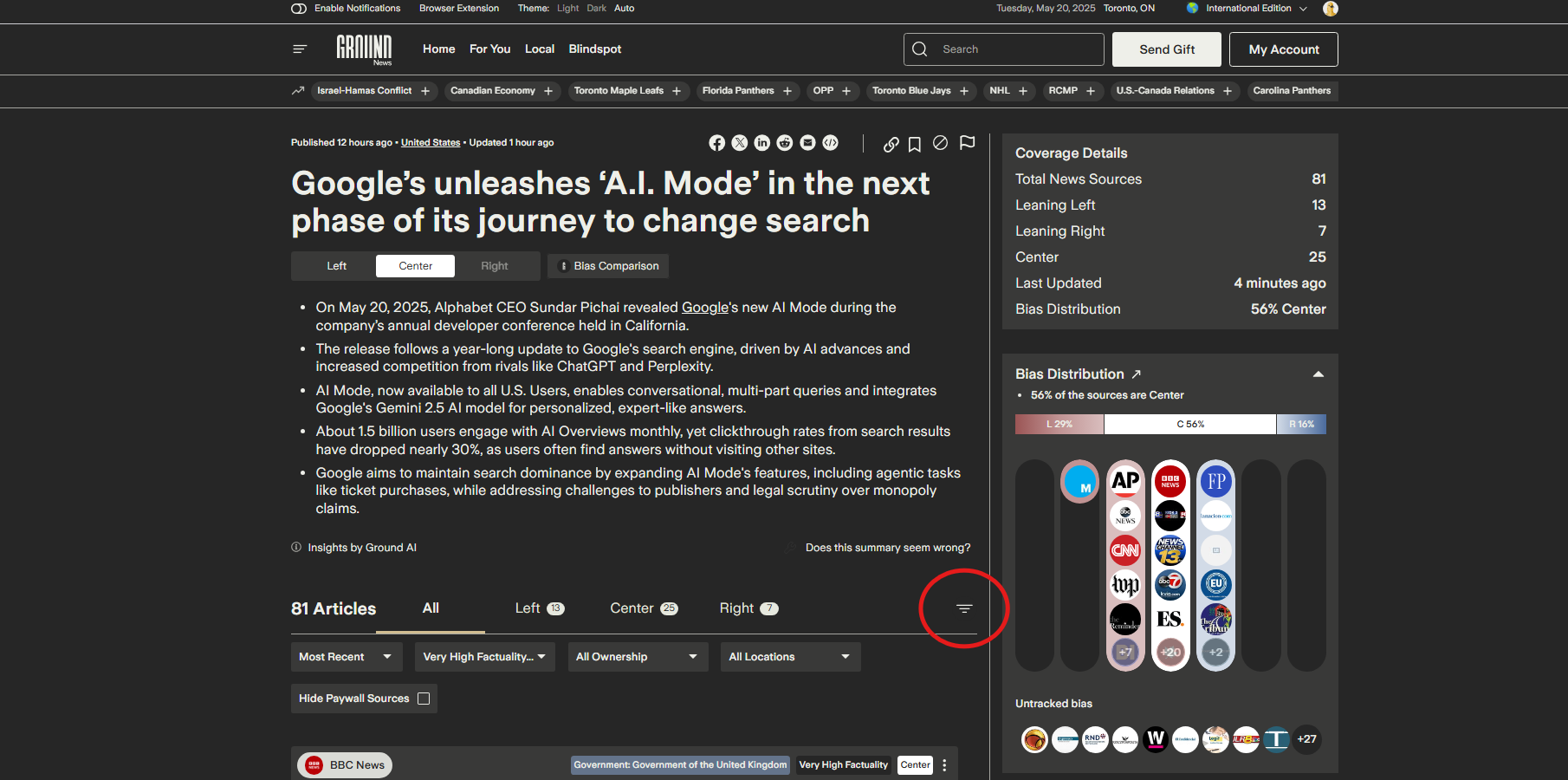
Task: Open the Most Recent sort dropdown
Action: (347, 657)
